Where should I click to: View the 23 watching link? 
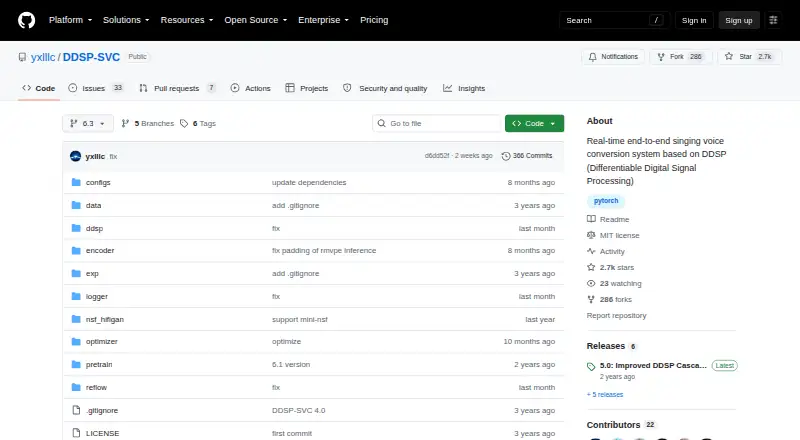(614, 283)
